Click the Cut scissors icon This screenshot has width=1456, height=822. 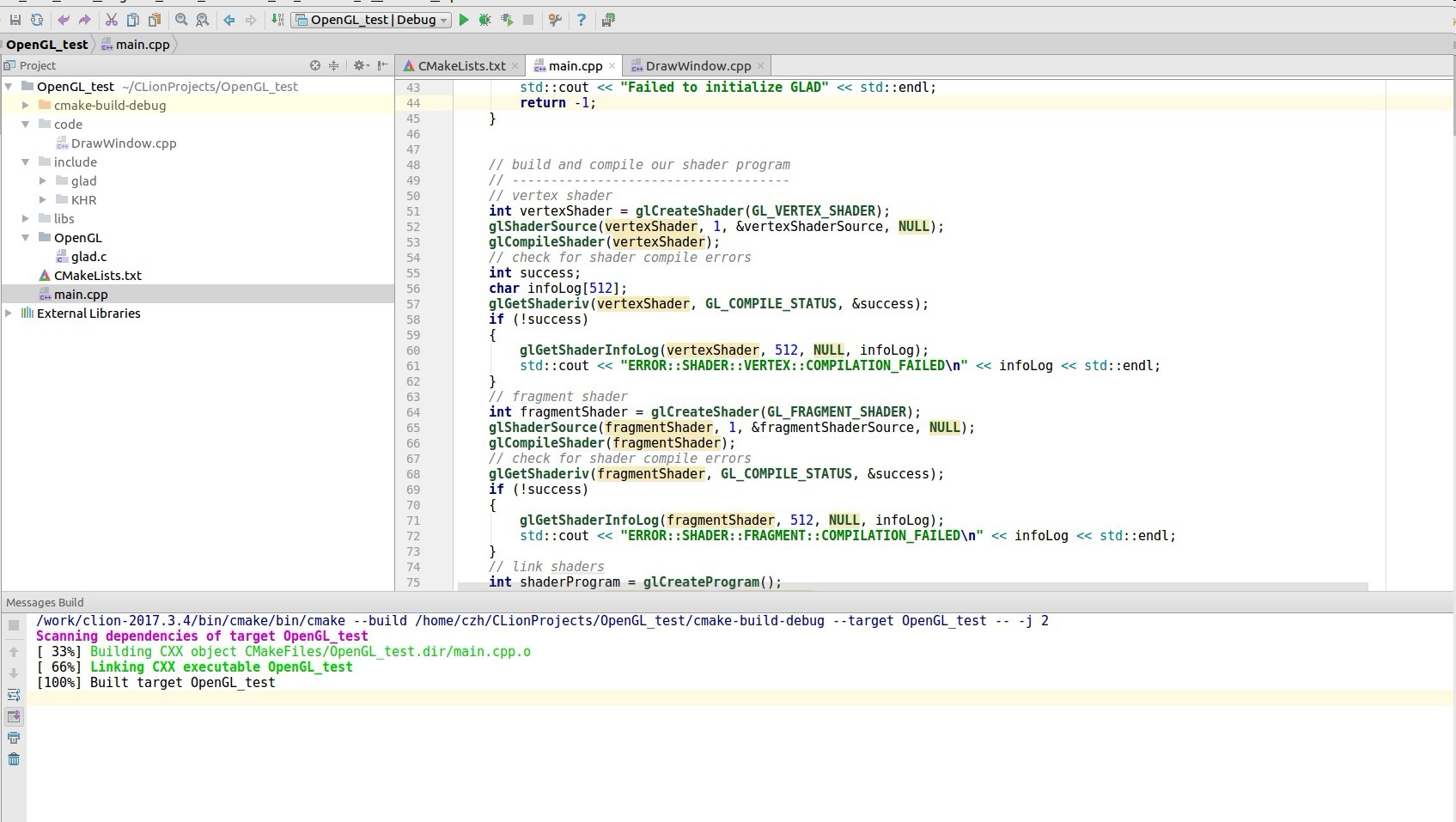(112, 20)
